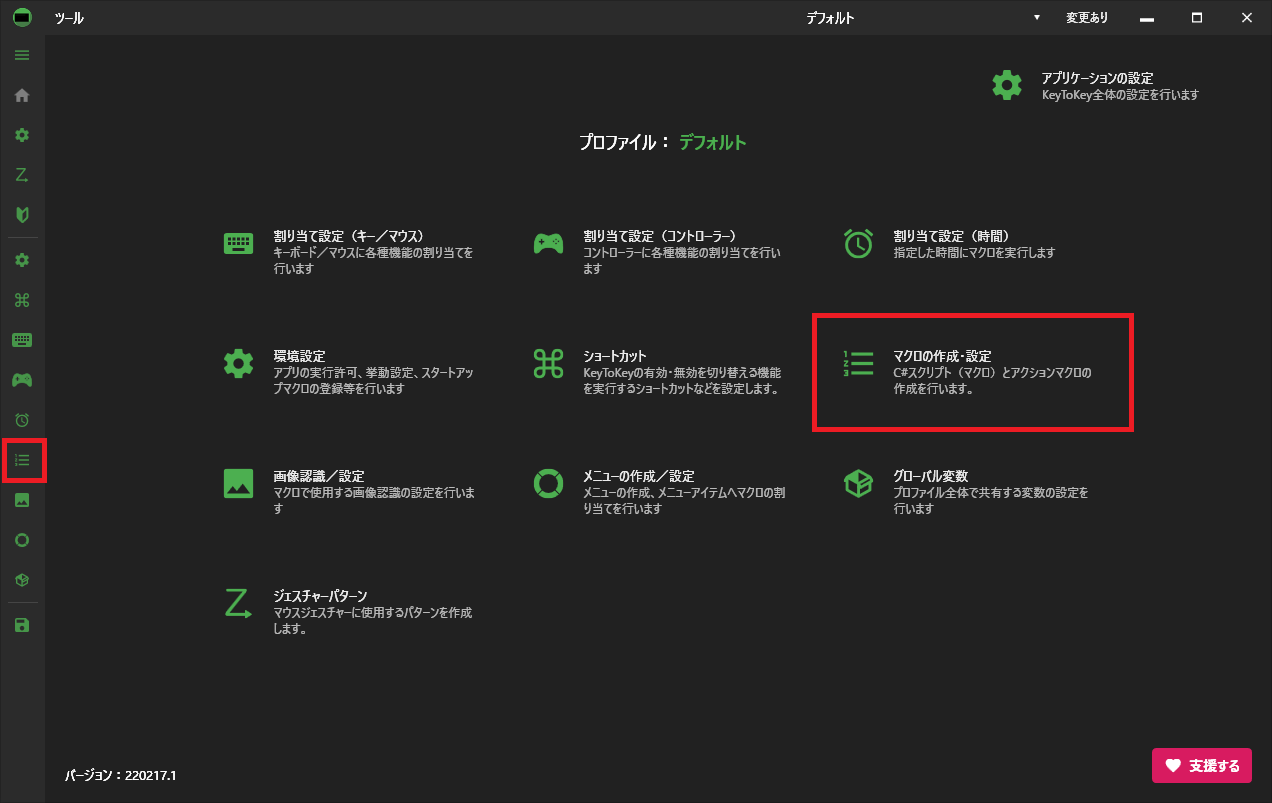Maximize the KeyToKey window
This screenshot has height=803, width=1272.
tap(1197, 18)
